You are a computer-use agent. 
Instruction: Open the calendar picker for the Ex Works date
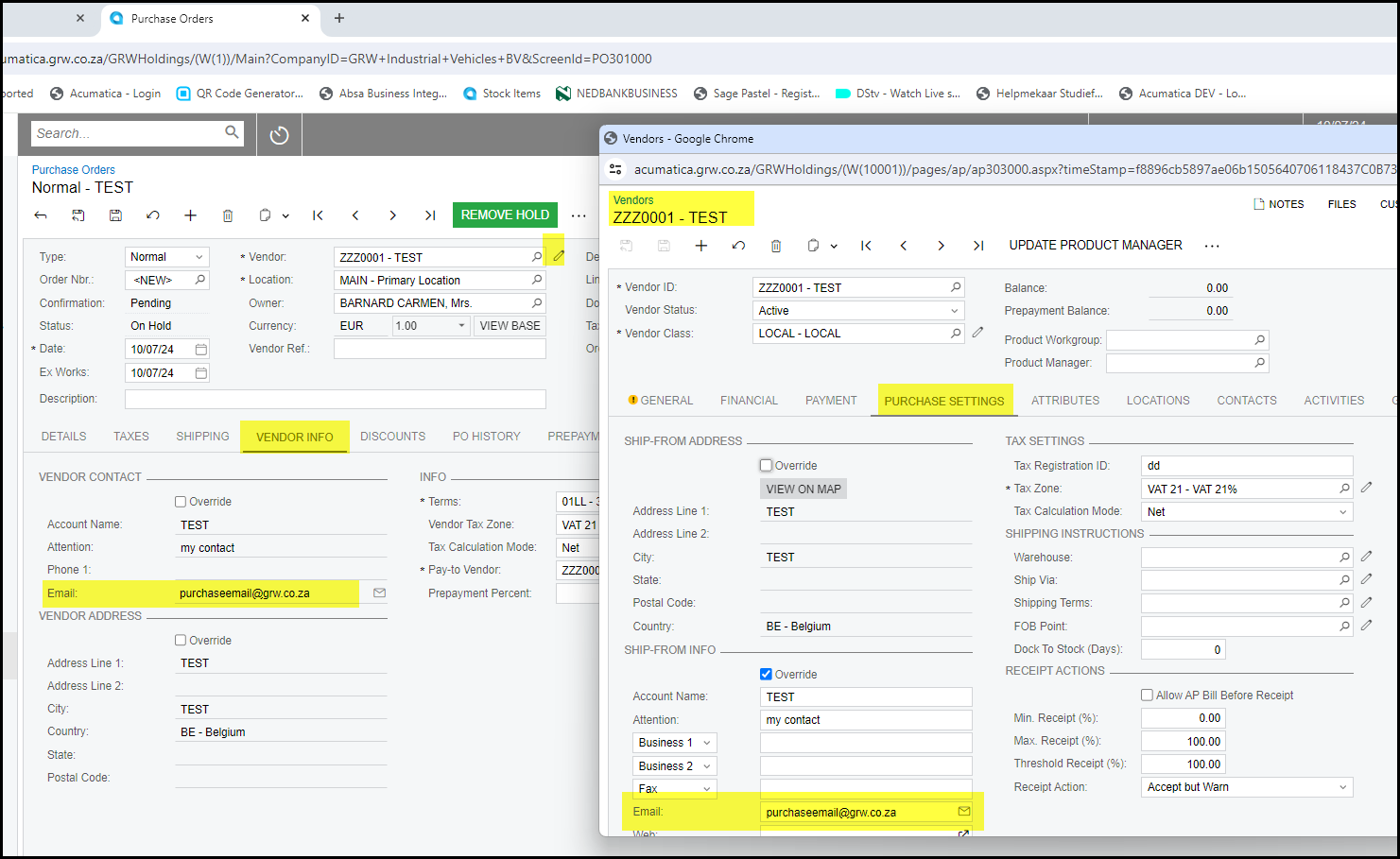200,373
